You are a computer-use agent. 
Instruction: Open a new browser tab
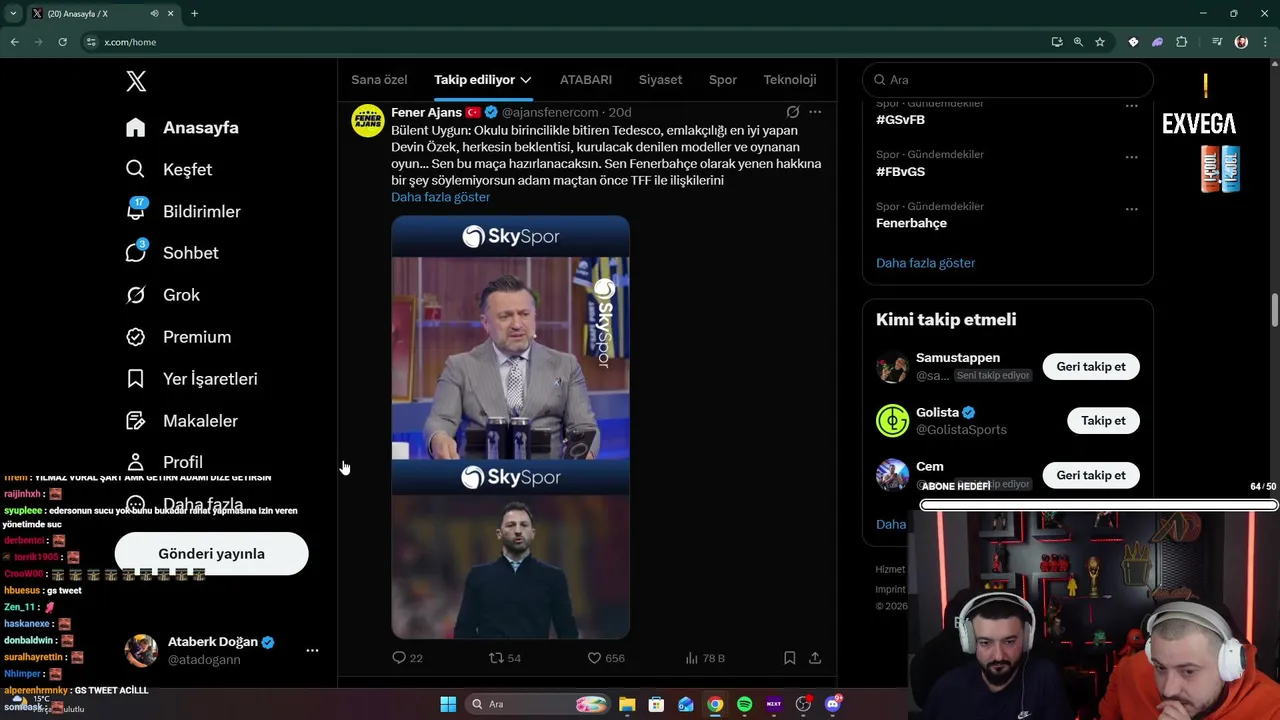click(x=194, y=14)
